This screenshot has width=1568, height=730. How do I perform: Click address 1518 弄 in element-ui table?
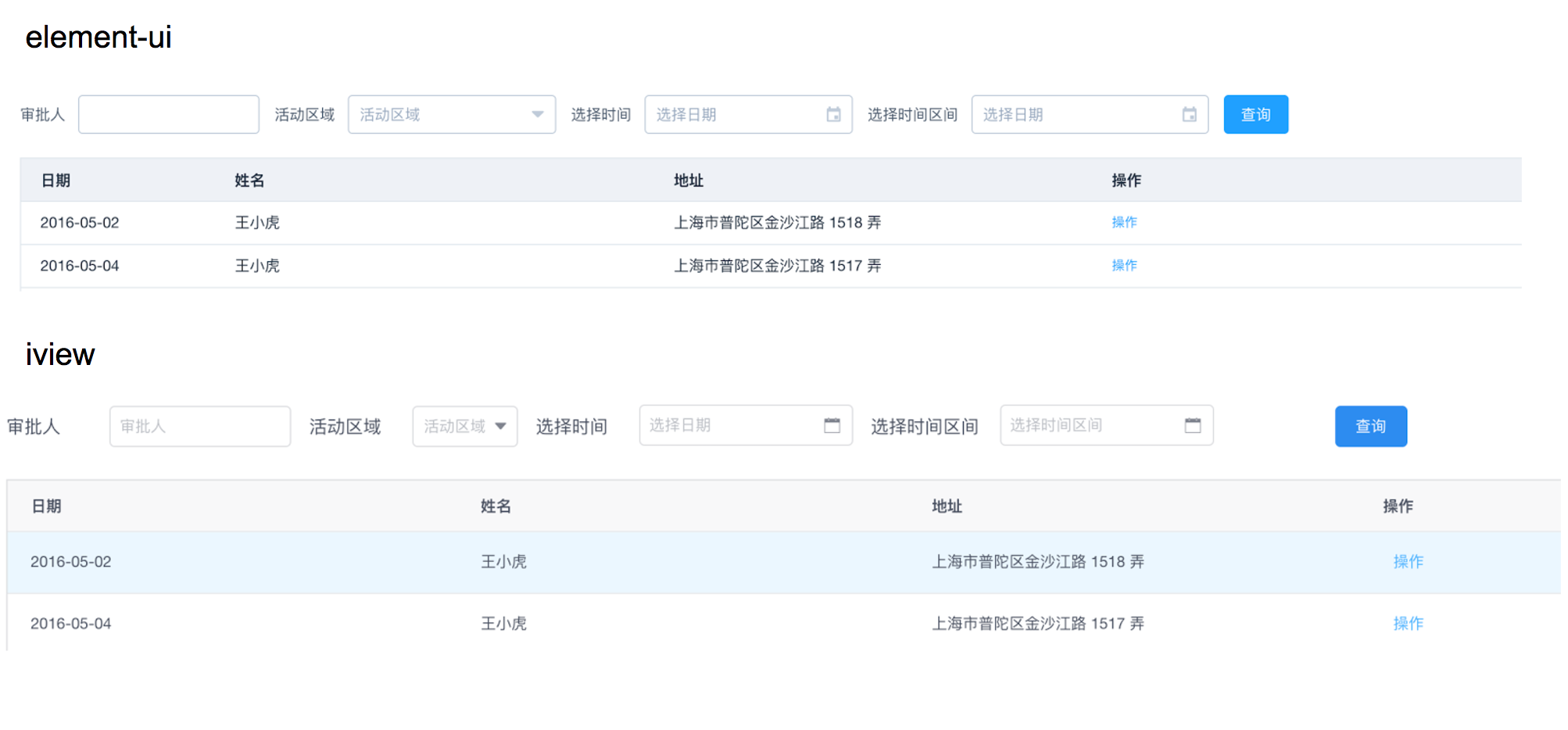click(778, 223)
